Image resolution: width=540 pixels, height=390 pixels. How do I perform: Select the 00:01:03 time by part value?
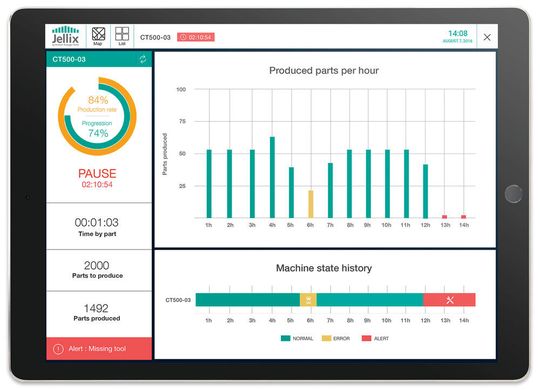point(96,223)
